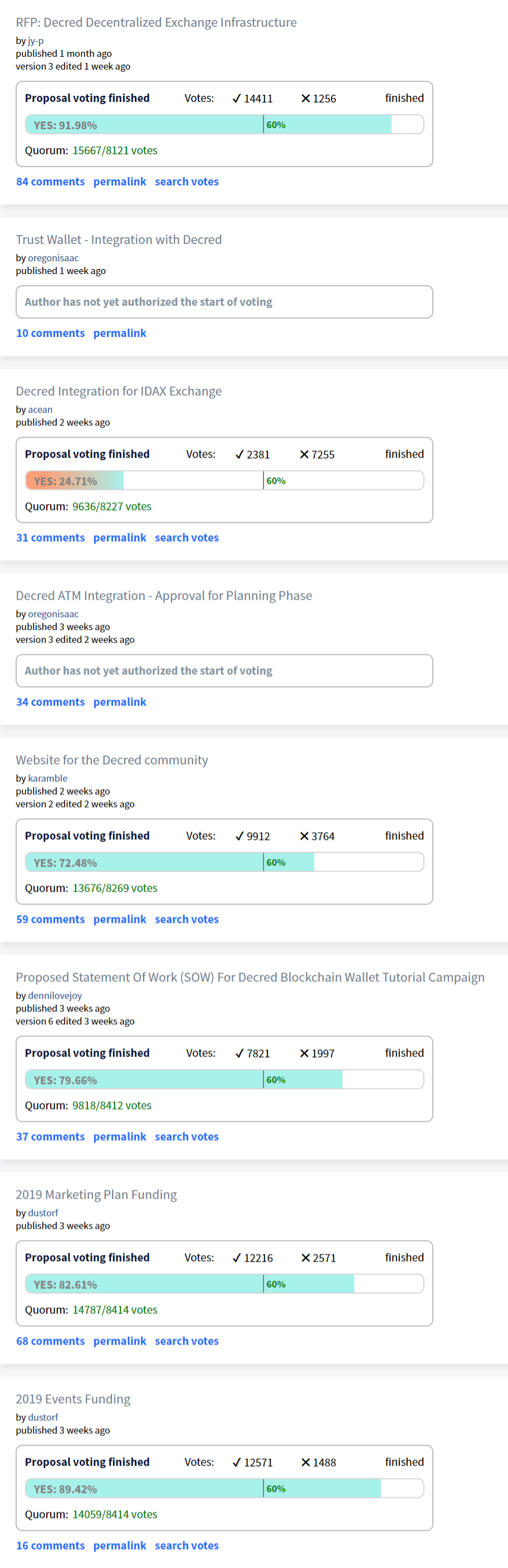
Task: Click permalink next to 31 comments
Action: [x=120, y=538]
